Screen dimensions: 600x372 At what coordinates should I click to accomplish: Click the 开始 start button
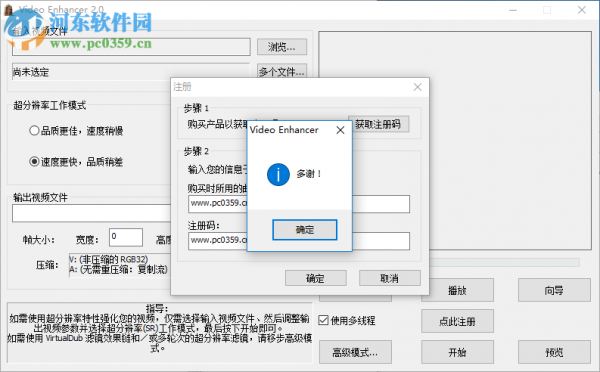coord(457,352)
